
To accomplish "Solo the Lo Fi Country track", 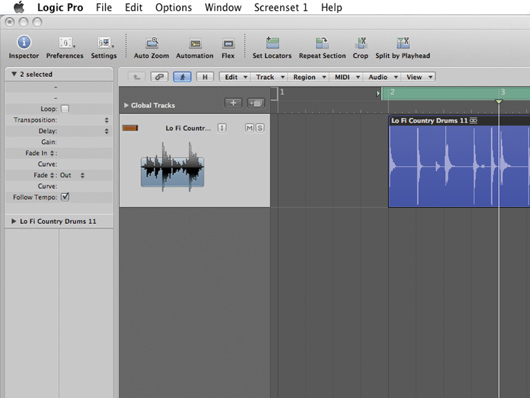I will pos(260,128).
